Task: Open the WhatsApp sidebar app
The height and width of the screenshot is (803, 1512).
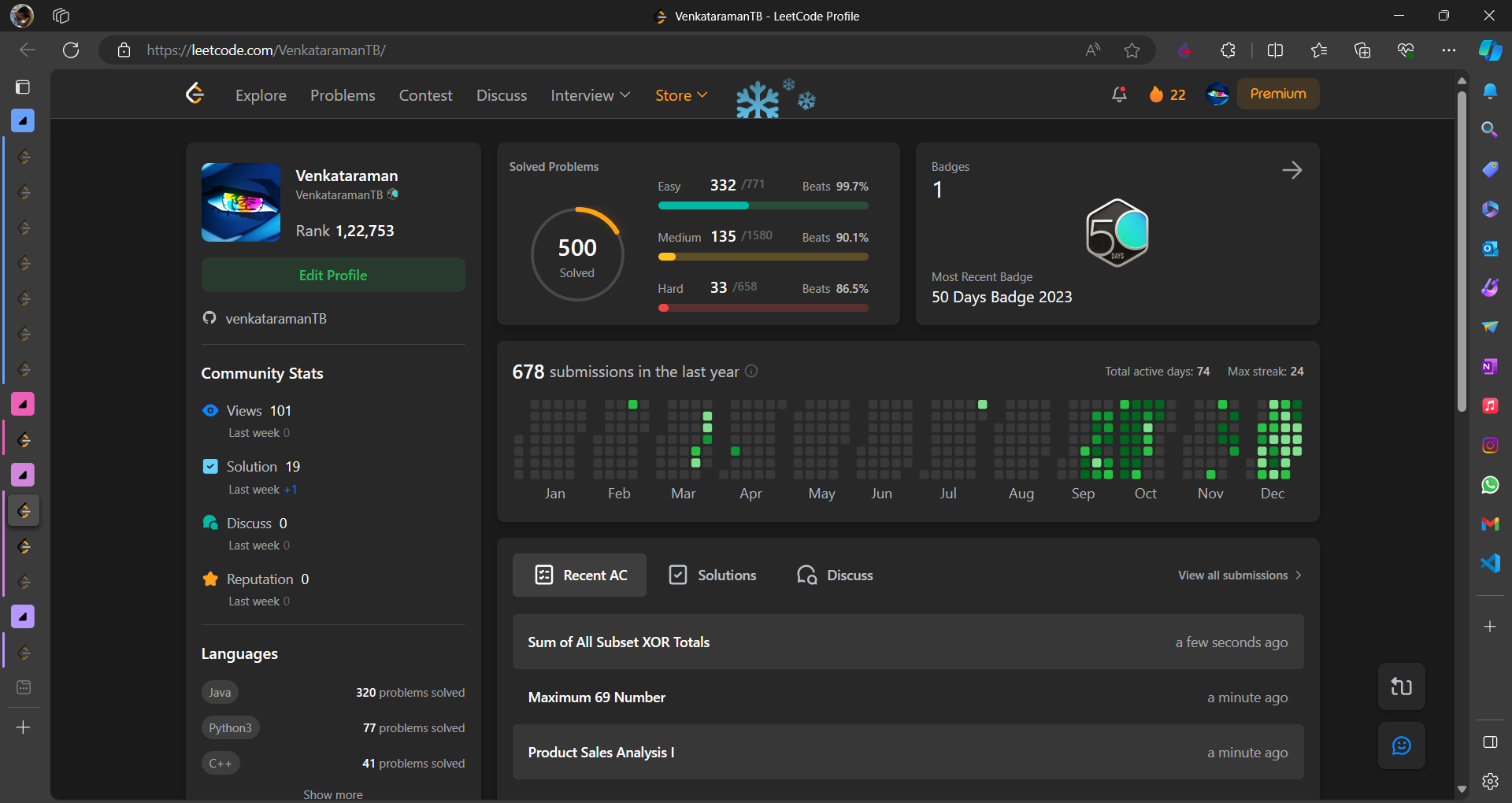Action: [x=1490, y=485]
